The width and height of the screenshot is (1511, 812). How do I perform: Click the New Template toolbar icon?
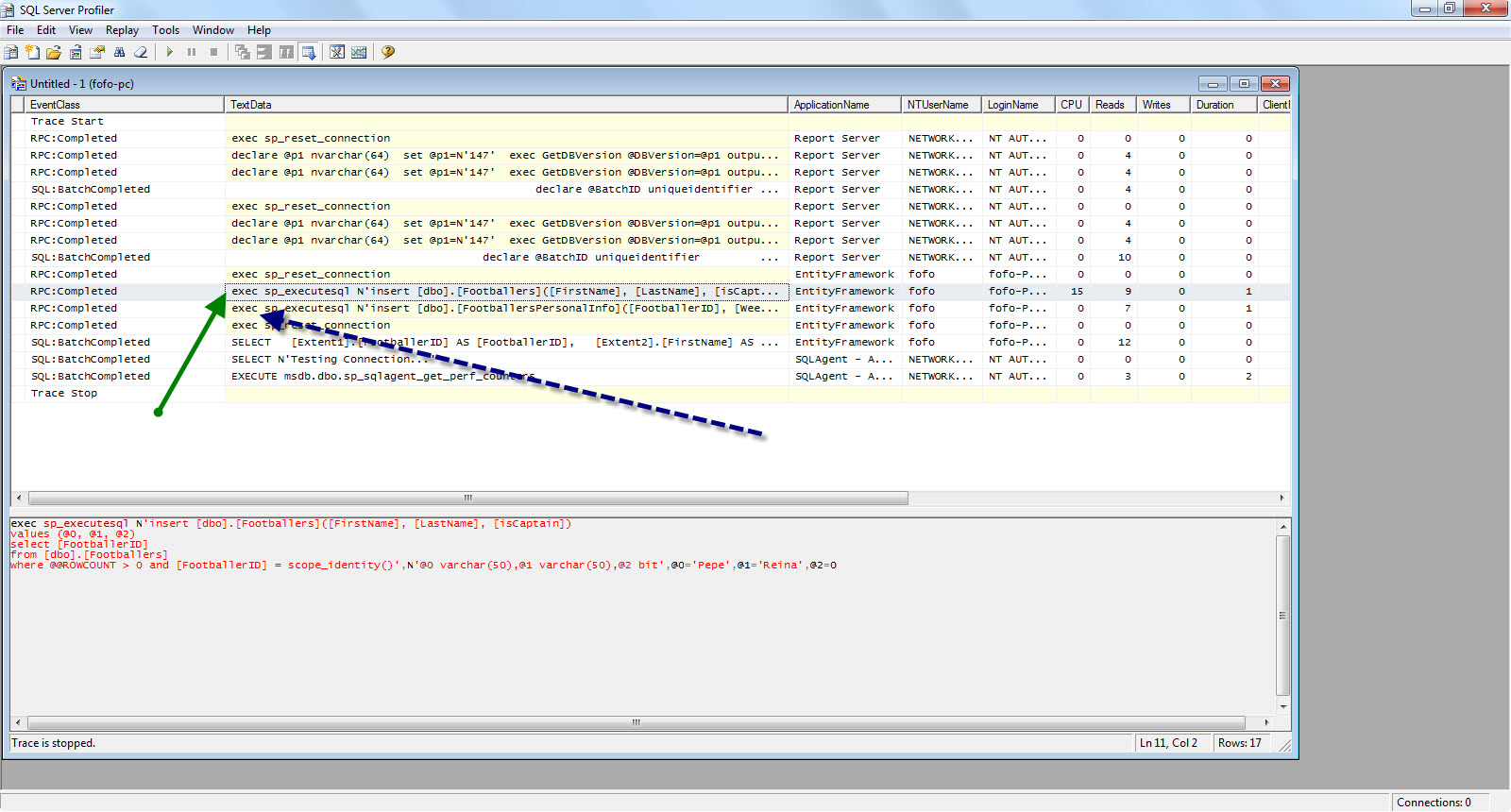pos(33,52)
